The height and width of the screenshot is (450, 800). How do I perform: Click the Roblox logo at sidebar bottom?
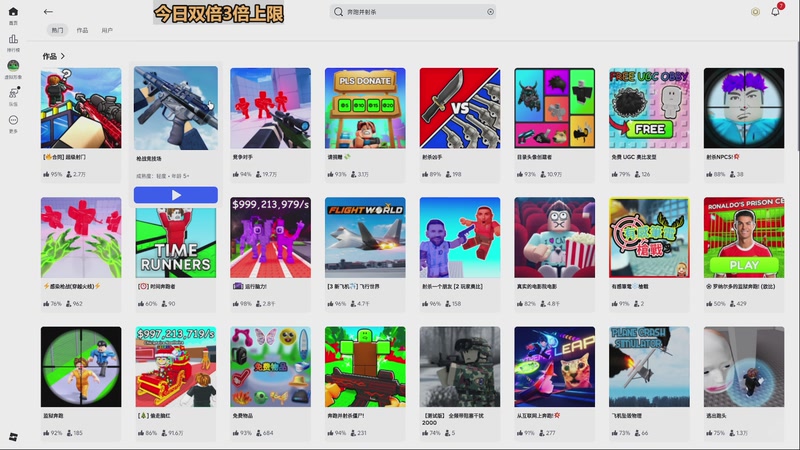click(13, 437)
